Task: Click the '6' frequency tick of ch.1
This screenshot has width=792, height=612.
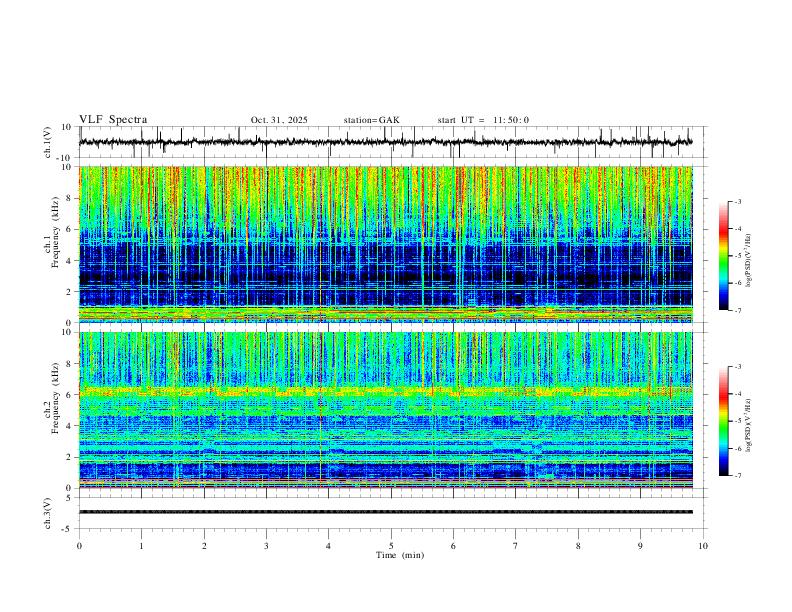Action: [69, 229]
